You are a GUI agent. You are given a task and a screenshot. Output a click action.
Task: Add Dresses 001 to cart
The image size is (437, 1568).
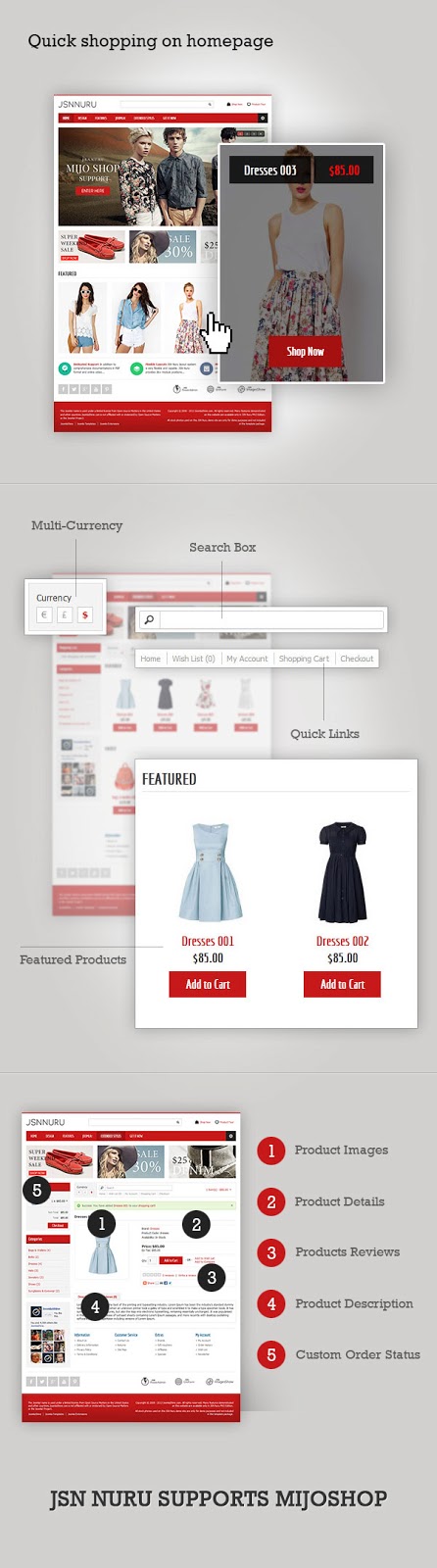point(208,984)
